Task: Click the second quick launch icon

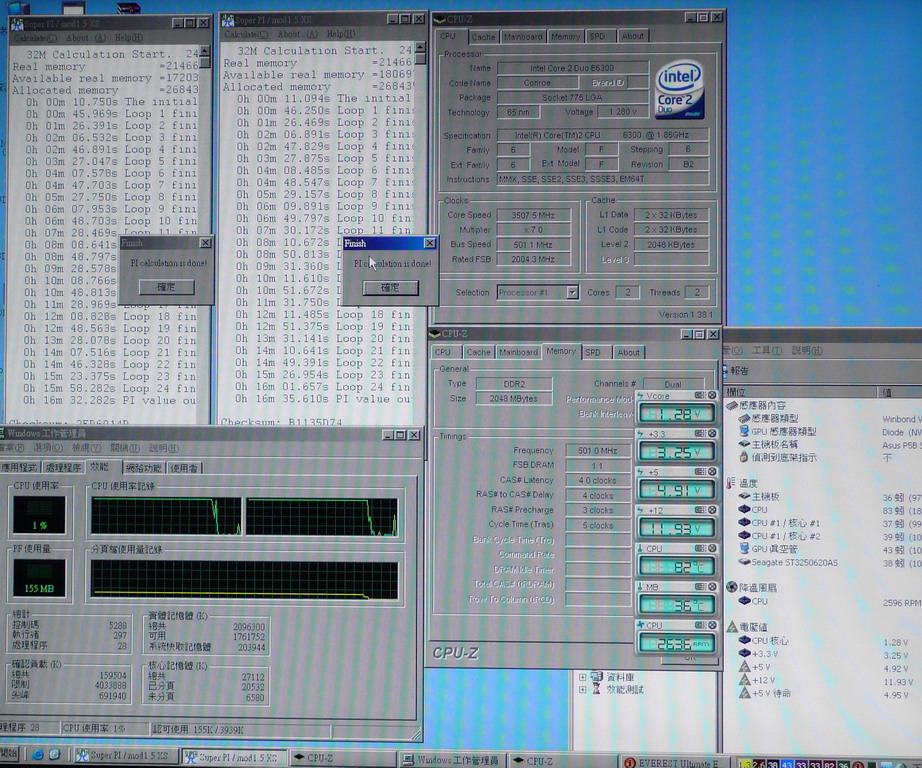Action: click(55, 755)
